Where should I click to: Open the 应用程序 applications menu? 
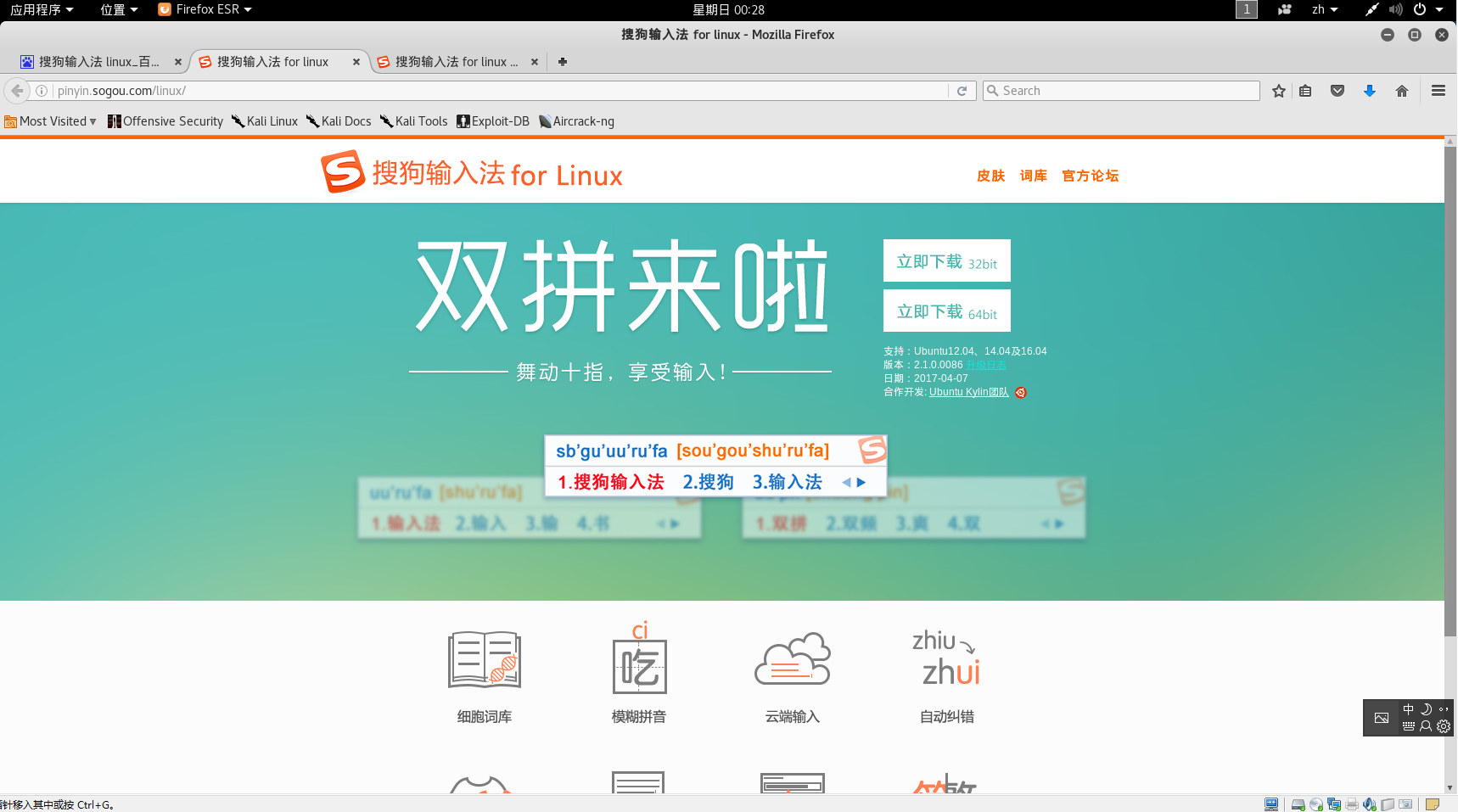(x=42, y=9)
